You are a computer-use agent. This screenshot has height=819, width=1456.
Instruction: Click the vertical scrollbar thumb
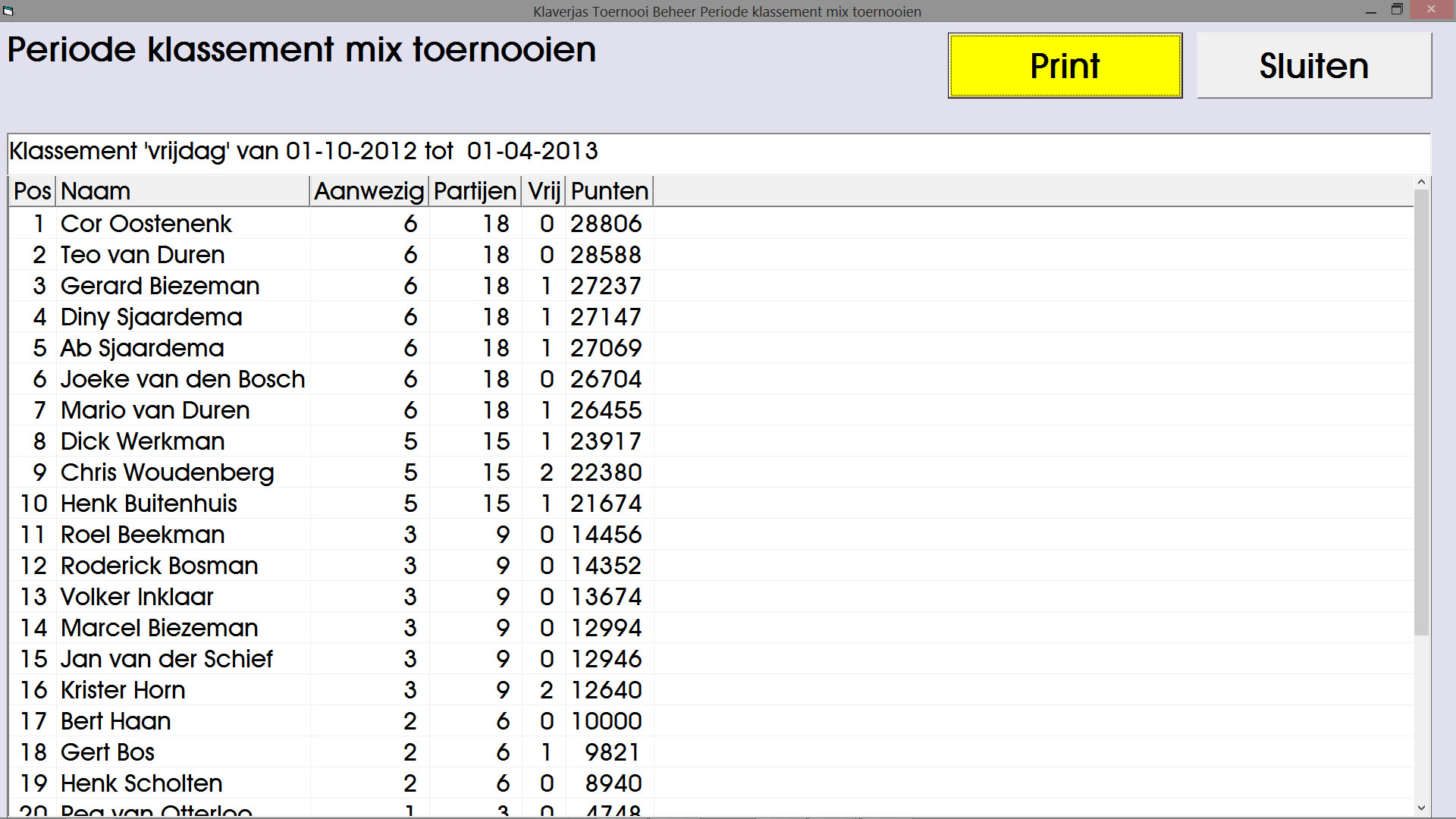1421,412
